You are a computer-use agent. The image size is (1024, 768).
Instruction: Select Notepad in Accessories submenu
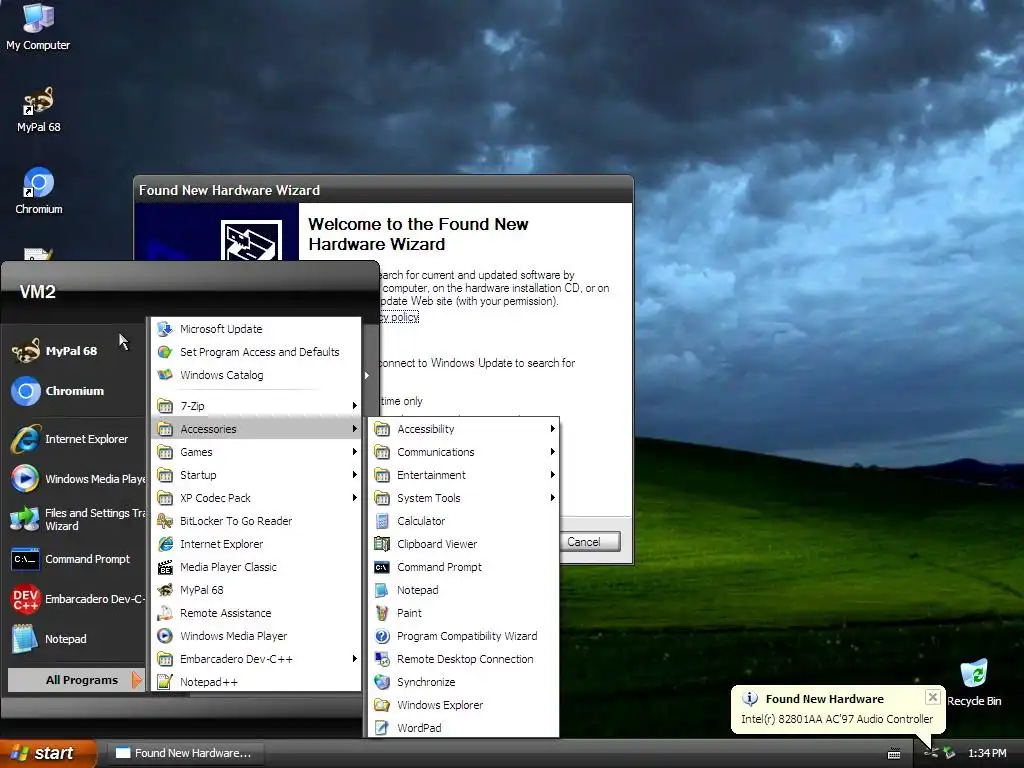click(x=464, y=590)
